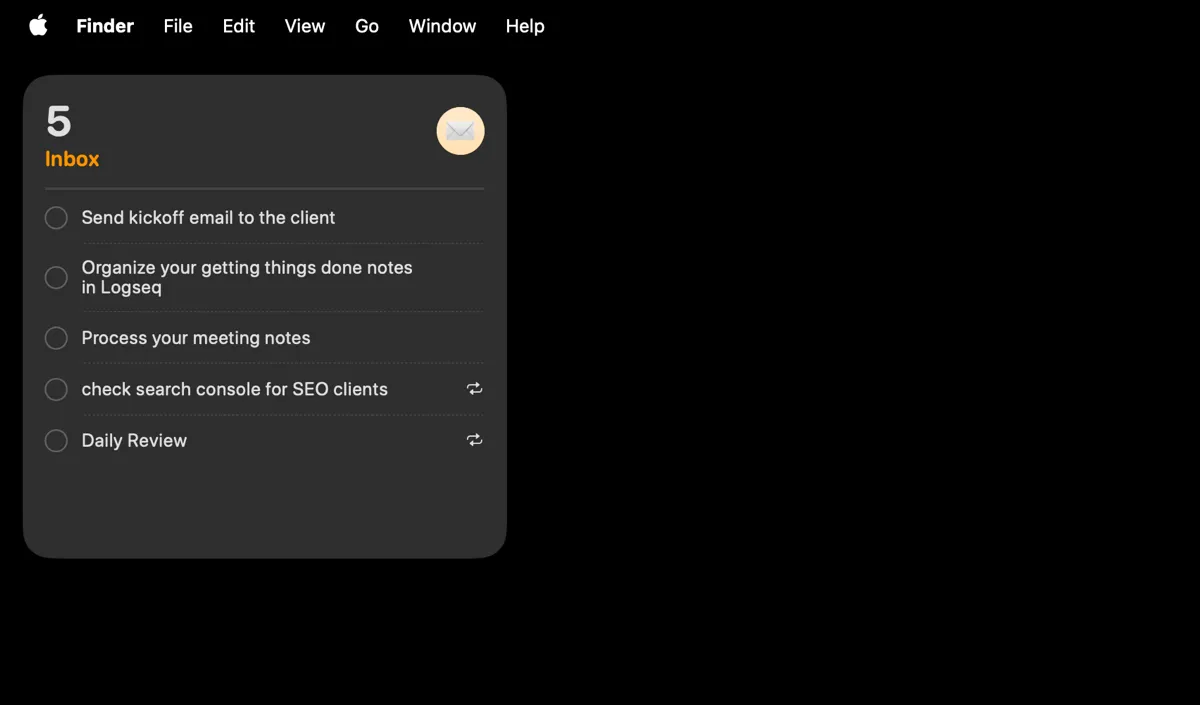Click the reminder count showing 5

(x=57, y=121)
